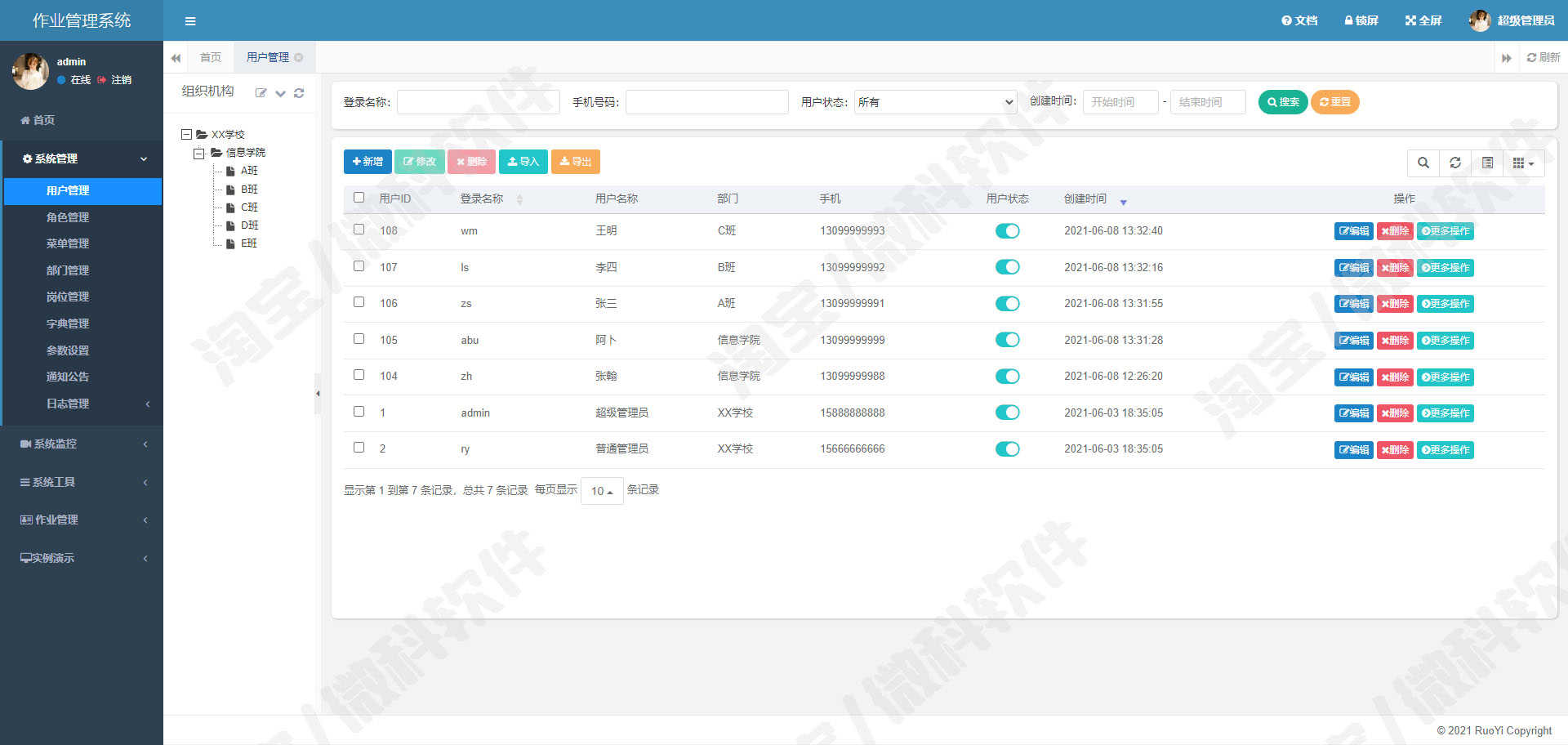Click the 导入 import button

click(x=523, y=162)
